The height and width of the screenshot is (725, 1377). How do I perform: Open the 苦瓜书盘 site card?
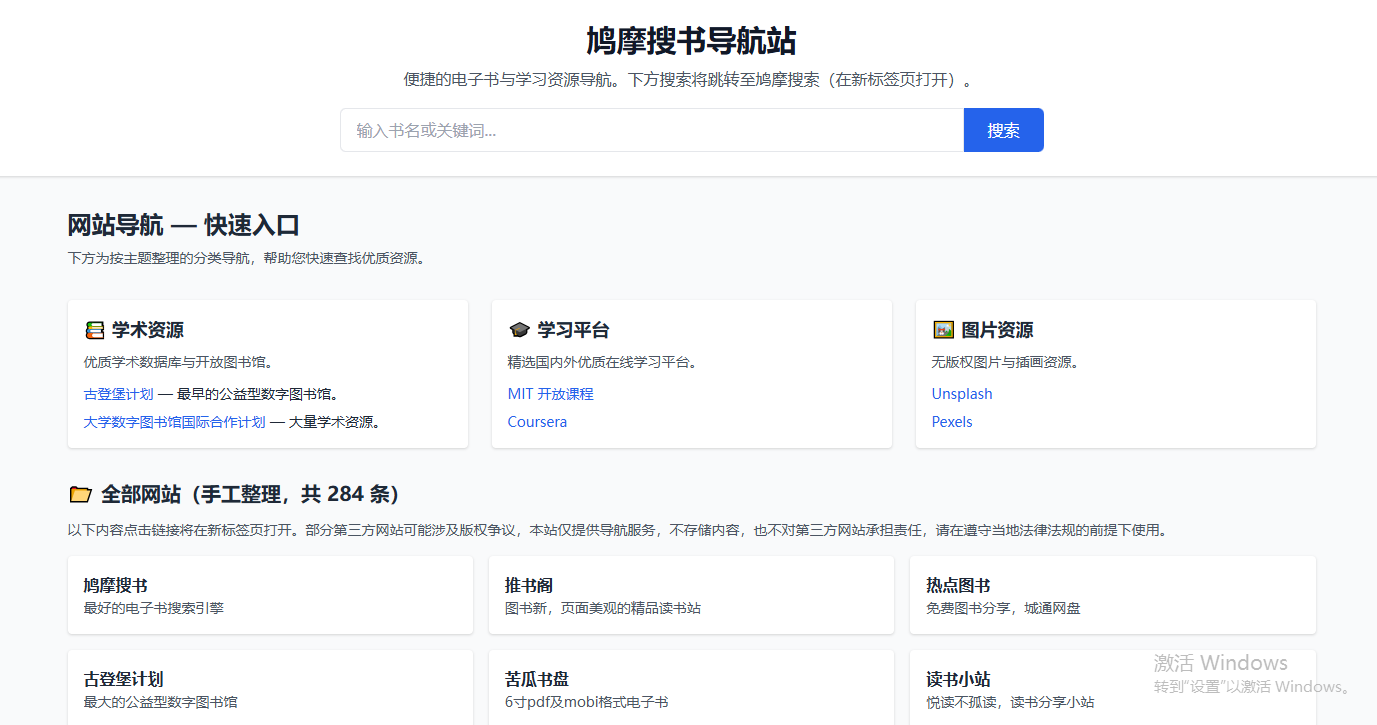pyautogui.click(x=691, y=688)
